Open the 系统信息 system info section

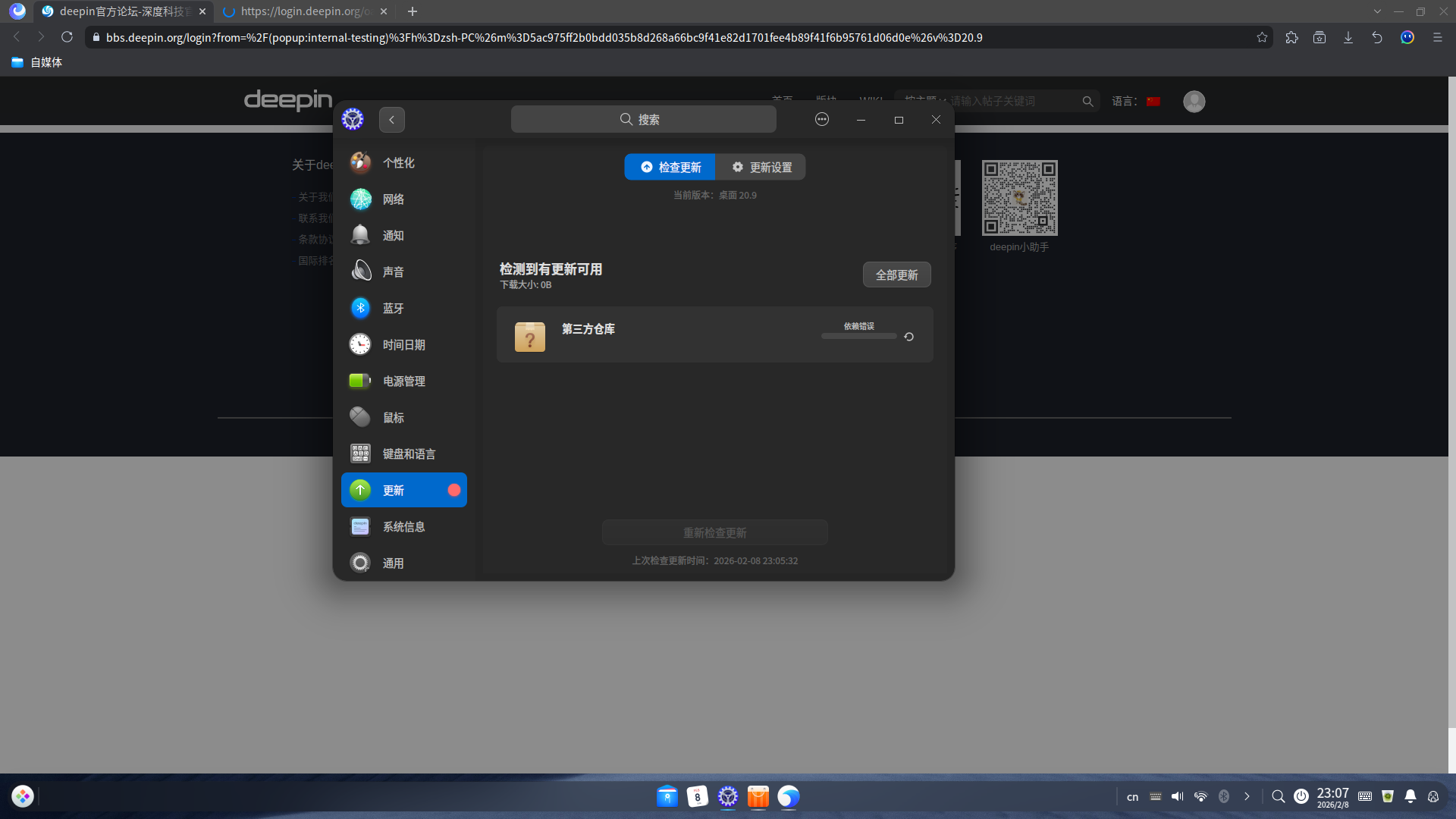(x=403, y=527)
